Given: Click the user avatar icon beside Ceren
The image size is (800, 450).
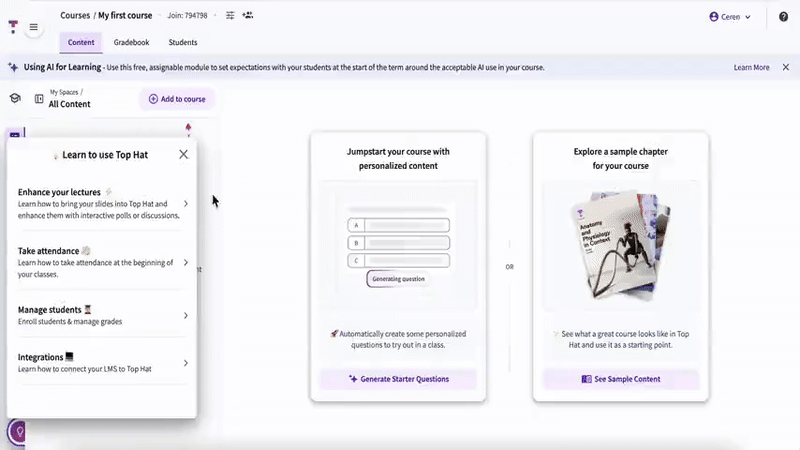Looking at the screenshot, I should [x=714, y=17].
